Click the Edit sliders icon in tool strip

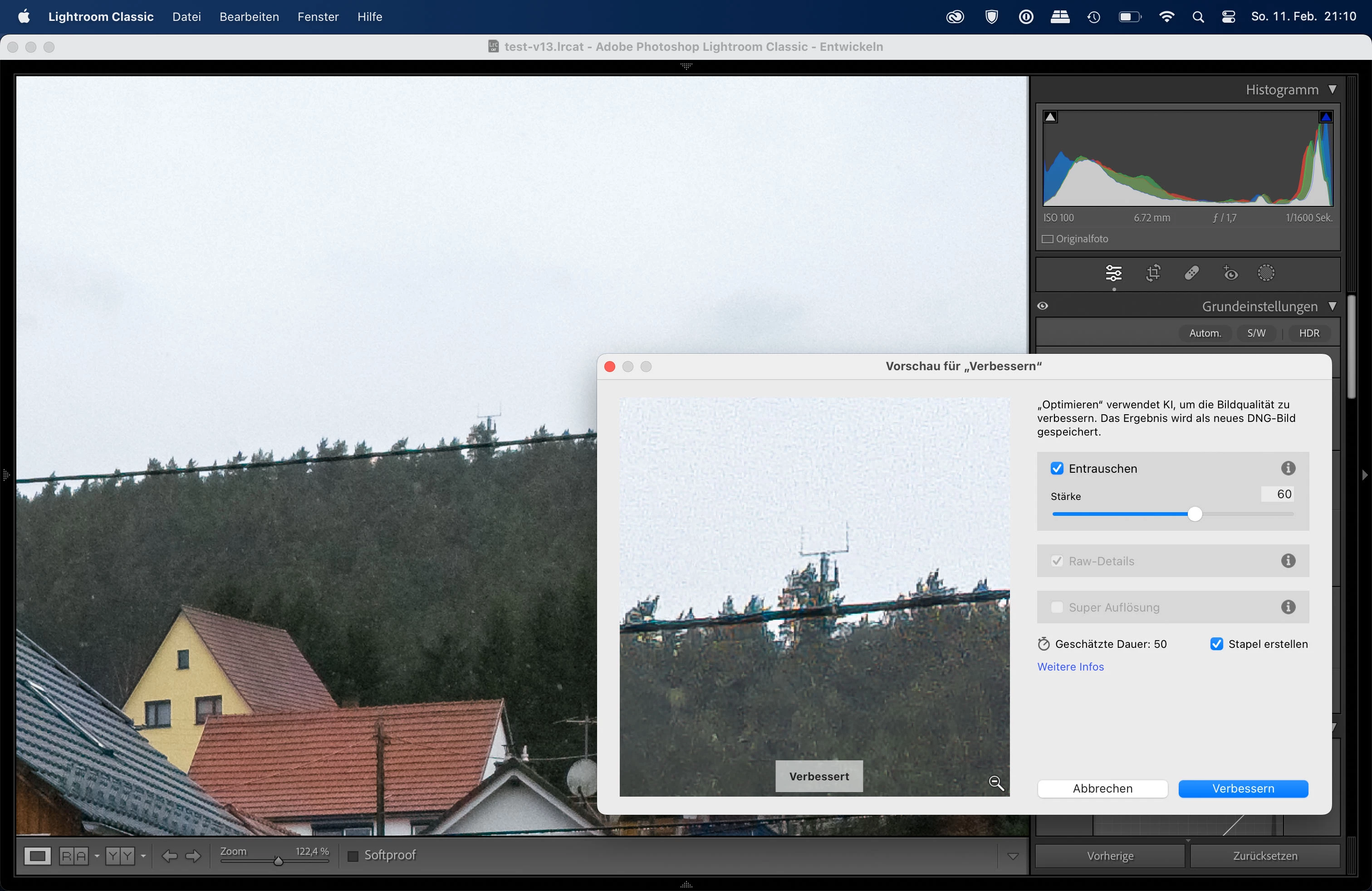point(1114,273)
